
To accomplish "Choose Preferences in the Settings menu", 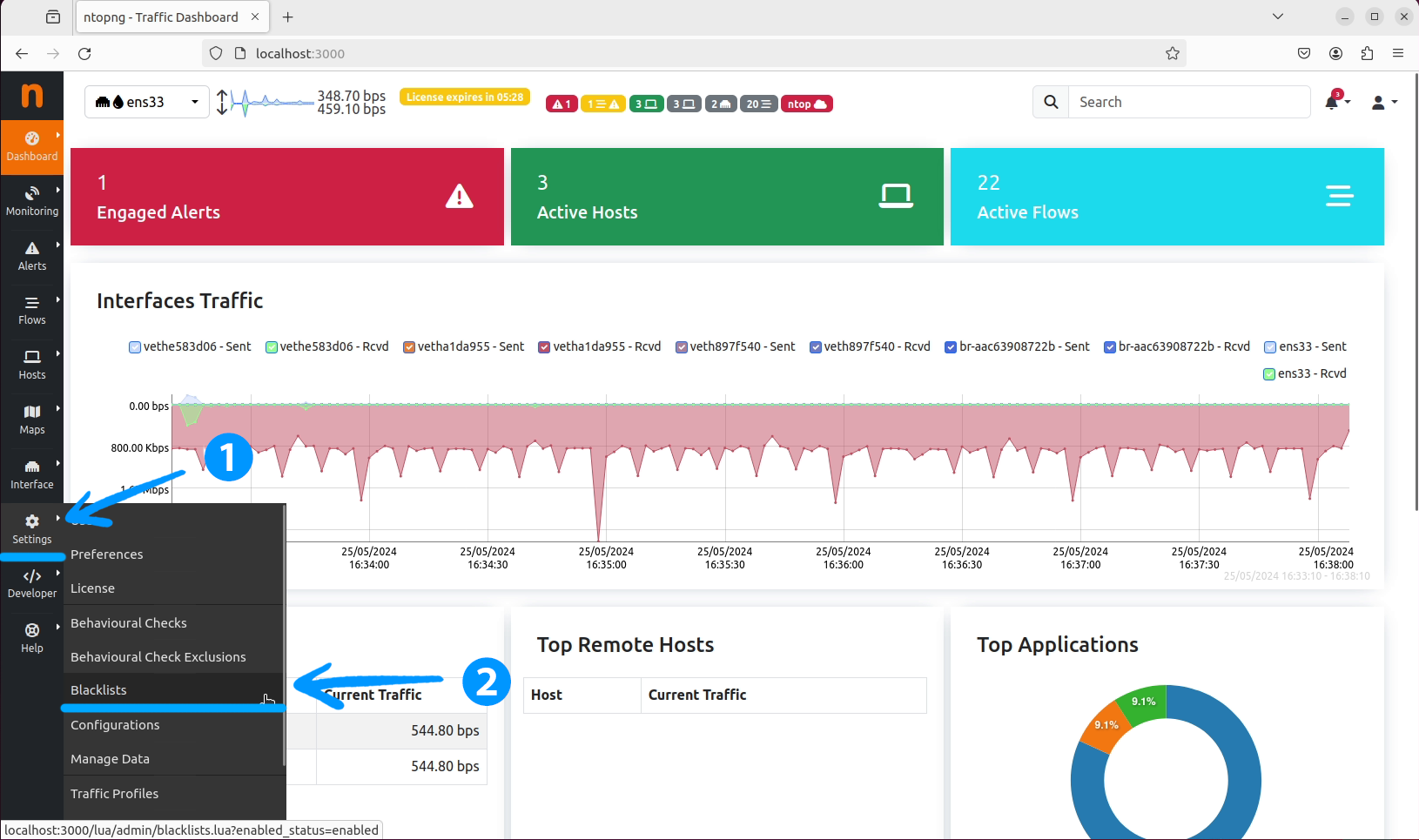I will pos(106,554).
